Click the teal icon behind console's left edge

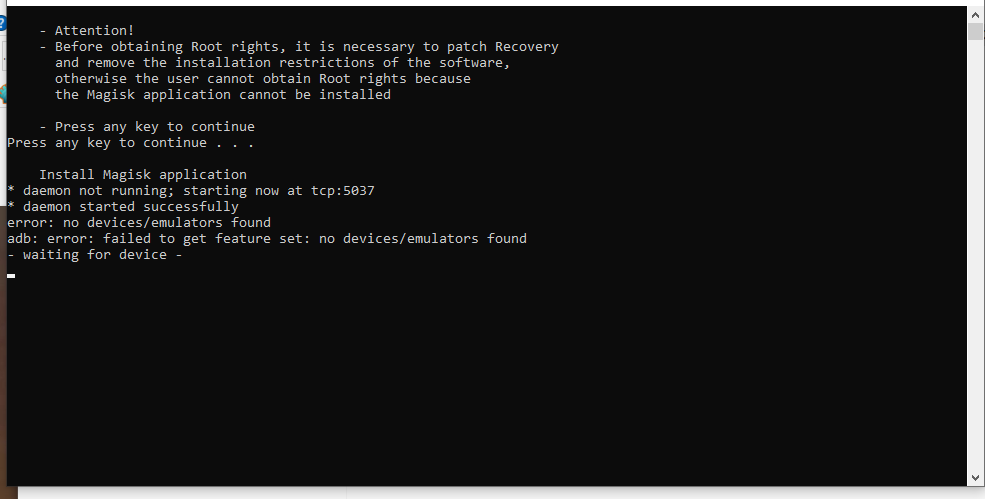point(3,94)
